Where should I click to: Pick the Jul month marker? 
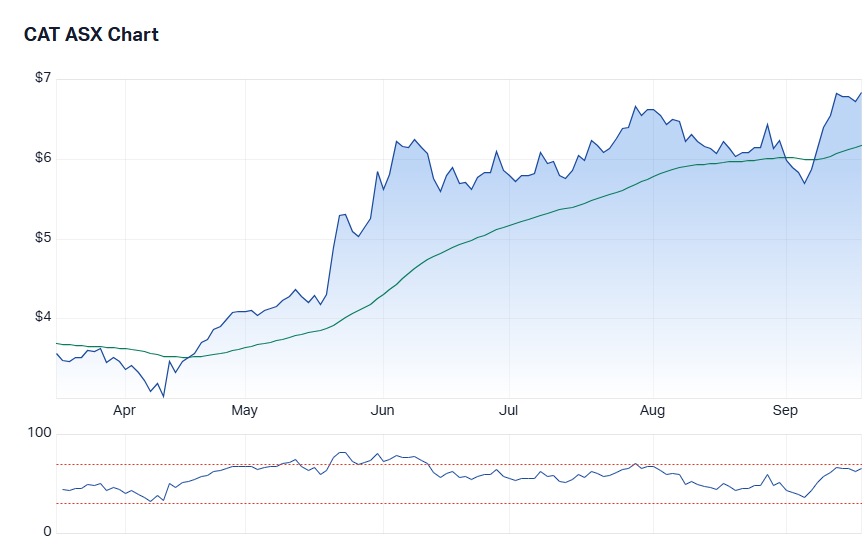tap(508, 410)
